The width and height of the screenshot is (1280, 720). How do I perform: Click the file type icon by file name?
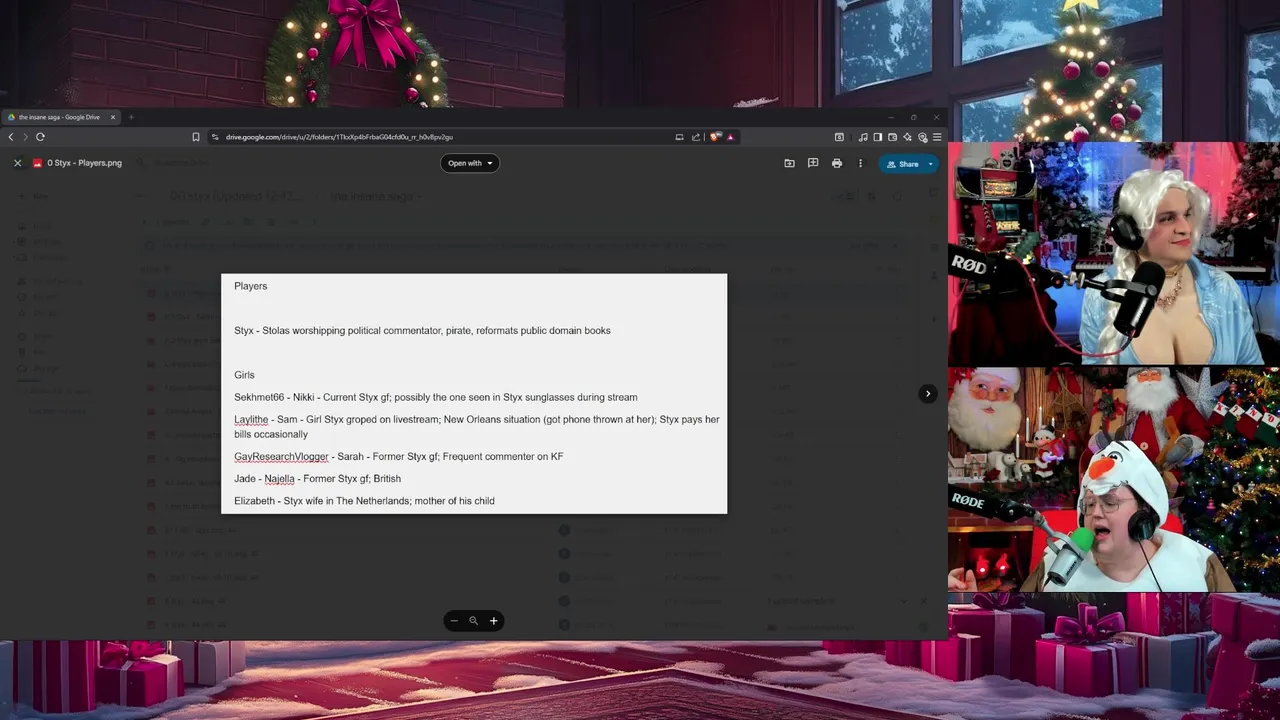pos(38,163)
